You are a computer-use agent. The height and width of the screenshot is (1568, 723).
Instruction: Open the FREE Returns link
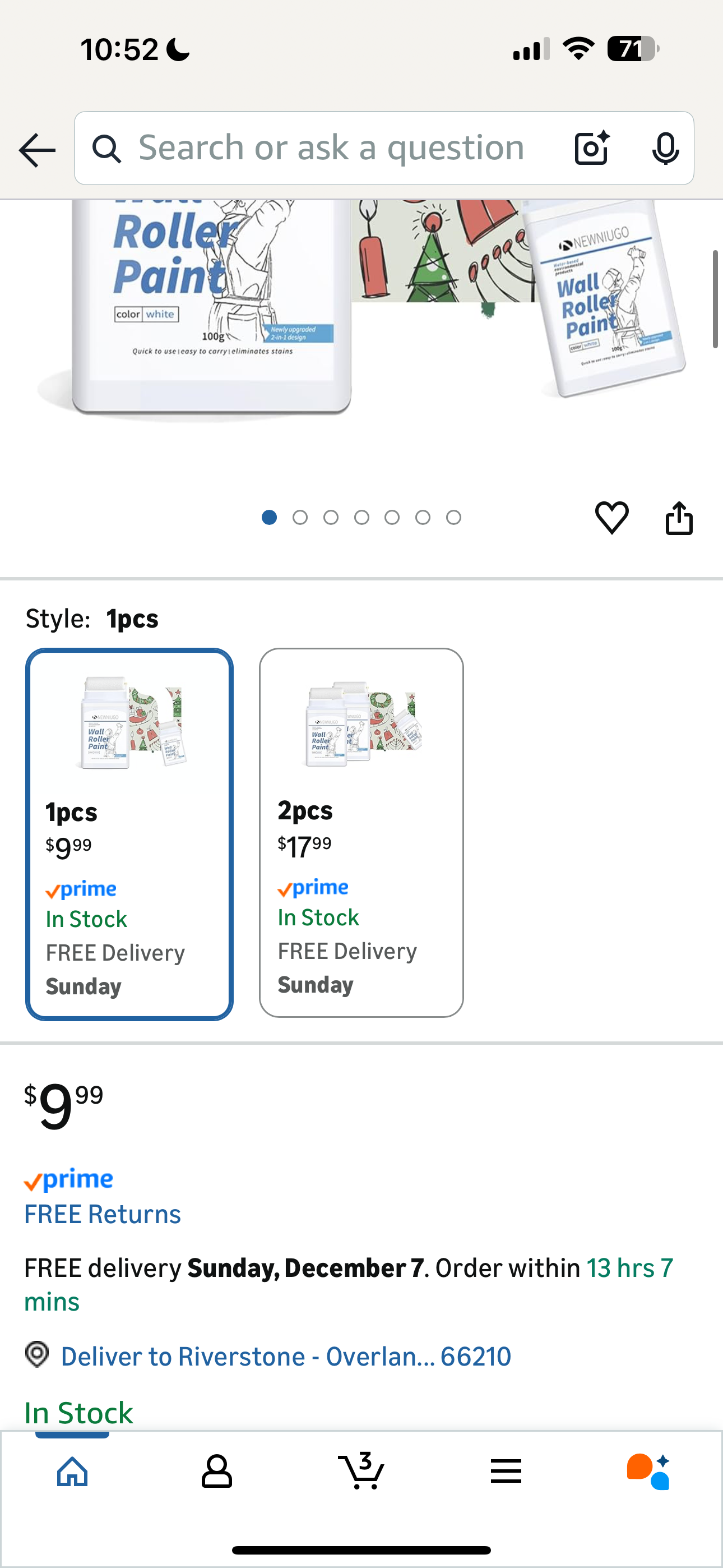103,1214
